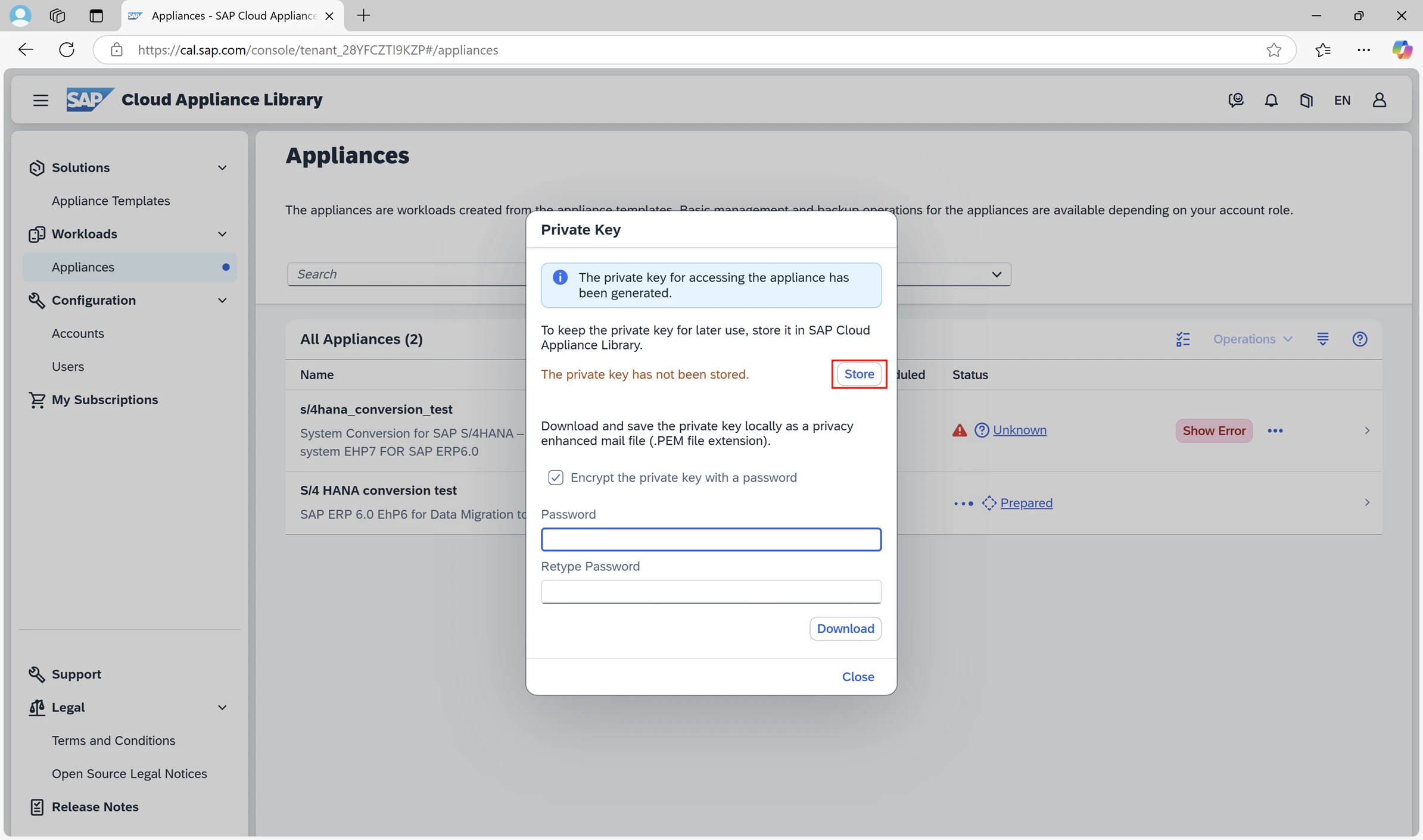Open the browser favorites list
The width and height of the screenshot is (1423, 840).
click(1323, 50)
